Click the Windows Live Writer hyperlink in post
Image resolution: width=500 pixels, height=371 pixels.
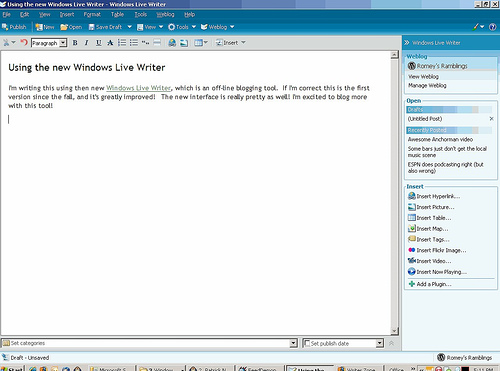[x=138, y=88]
